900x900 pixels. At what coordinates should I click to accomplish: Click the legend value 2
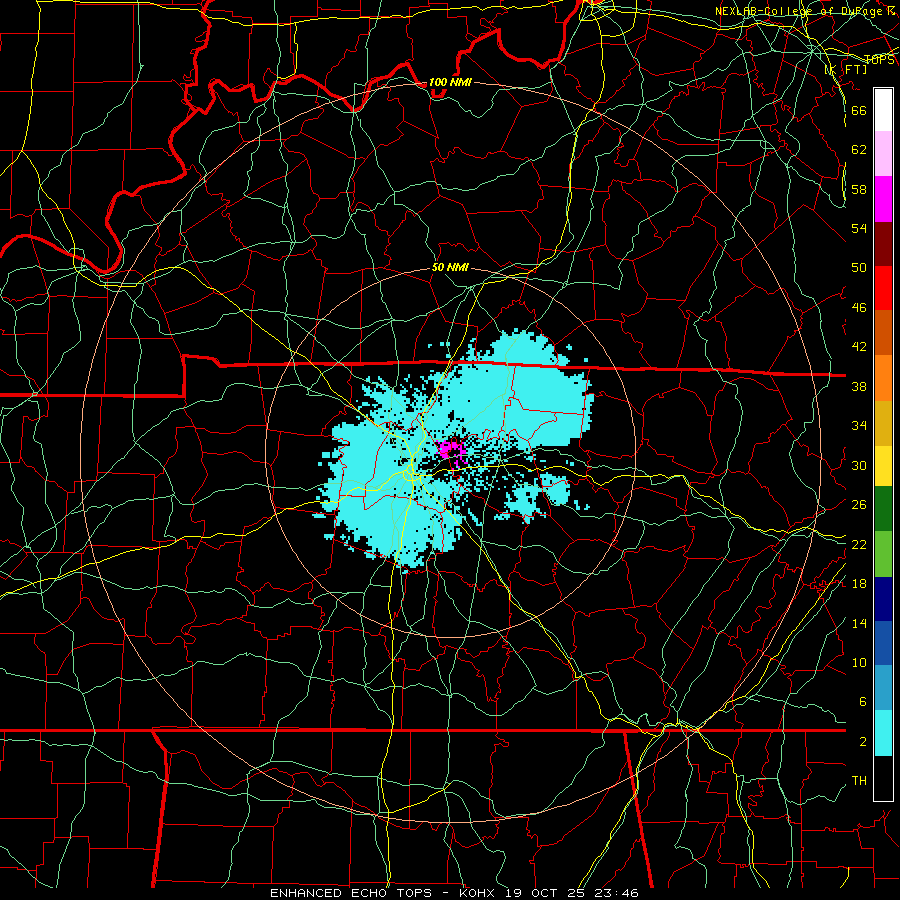tap(862, 742)
